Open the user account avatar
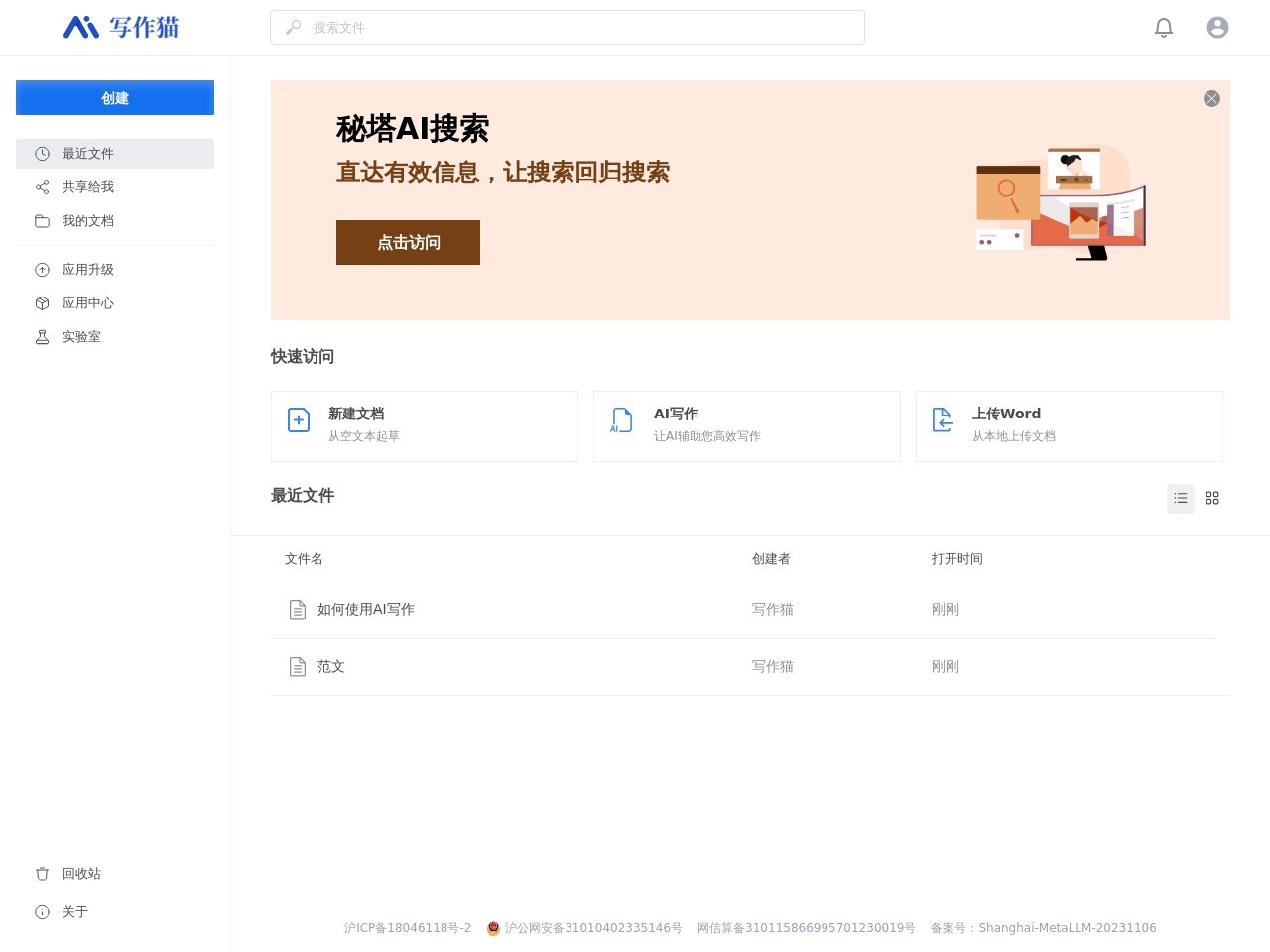The width and height of the screenshot is (1270, 952). point(1217,28)
